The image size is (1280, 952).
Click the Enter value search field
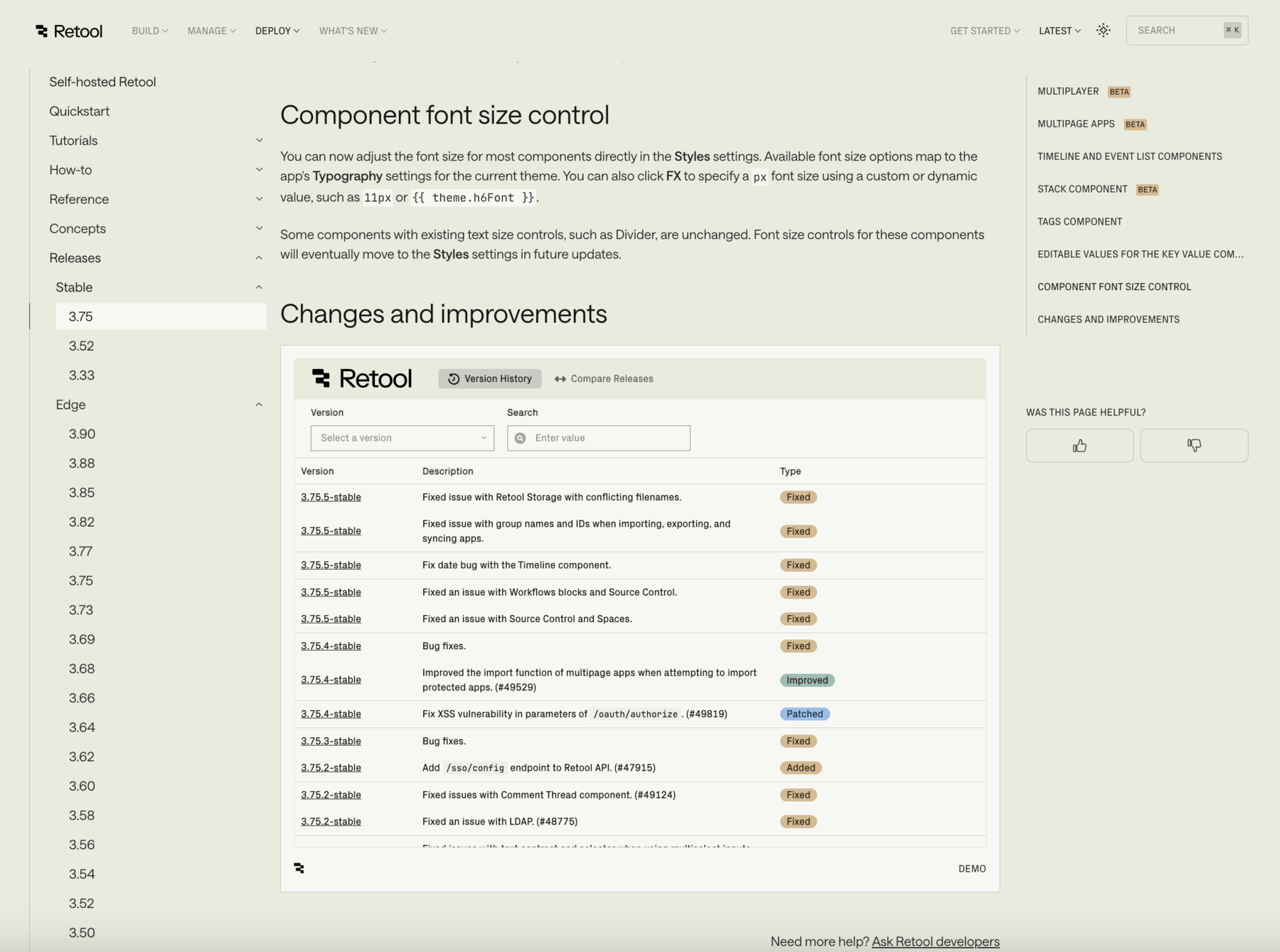coord(599,438)
